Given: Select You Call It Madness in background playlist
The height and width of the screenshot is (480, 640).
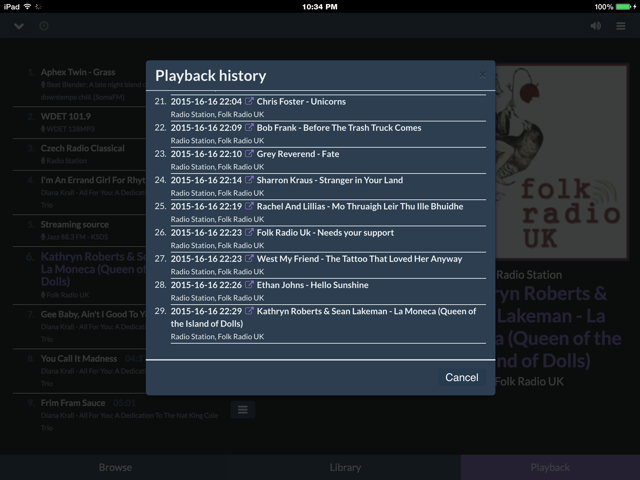Looking at the screenshot, I should pyautogui.click(x=79, y=358).
